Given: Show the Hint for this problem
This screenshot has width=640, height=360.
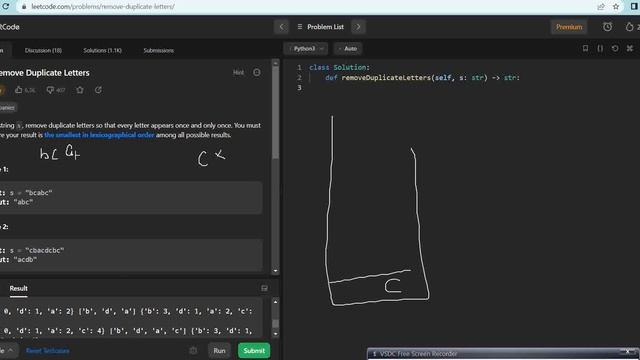Looking at the screenshot, I should coord(238,72).
